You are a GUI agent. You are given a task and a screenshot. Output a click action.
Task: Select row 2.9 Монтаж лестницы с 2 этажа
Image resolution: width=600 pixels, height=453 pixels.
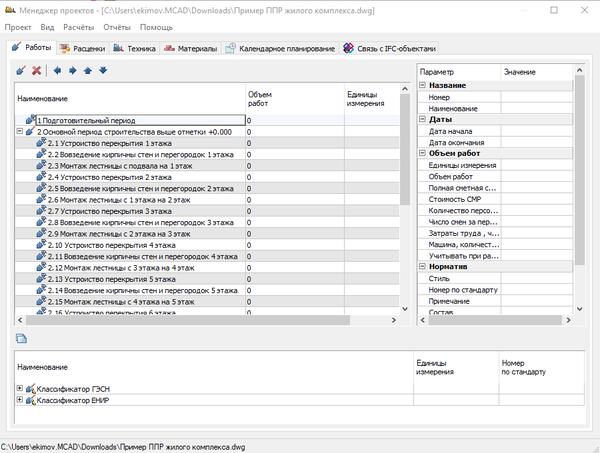[x=207, y=234]
